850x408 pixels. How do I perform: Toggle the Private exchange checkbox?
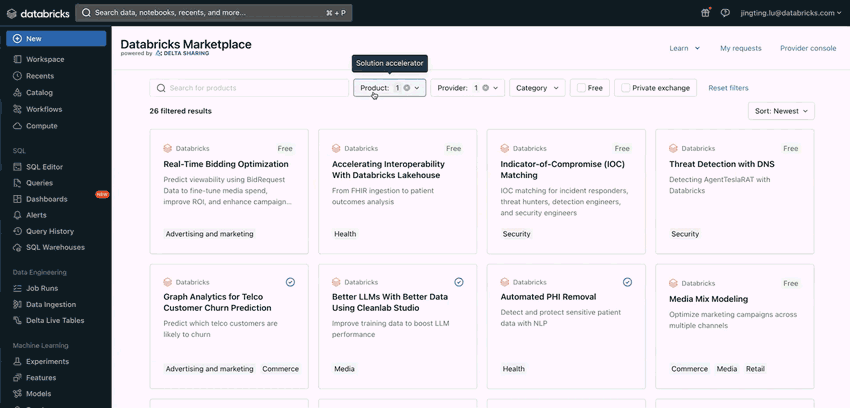626,88
